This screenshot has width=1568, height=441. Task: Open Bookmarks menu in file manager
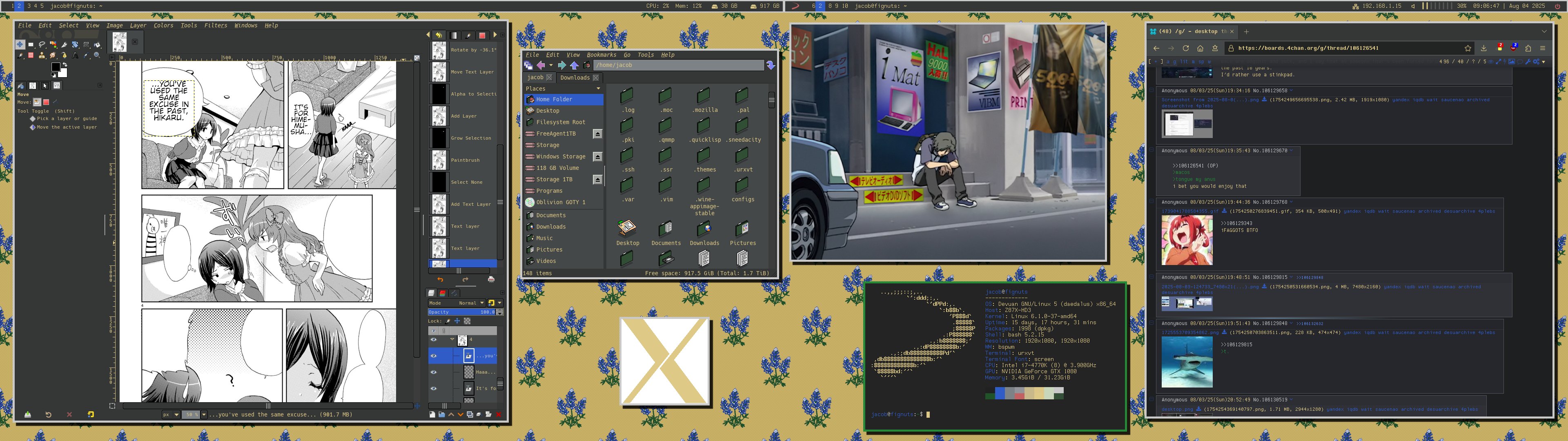(601, 55)
